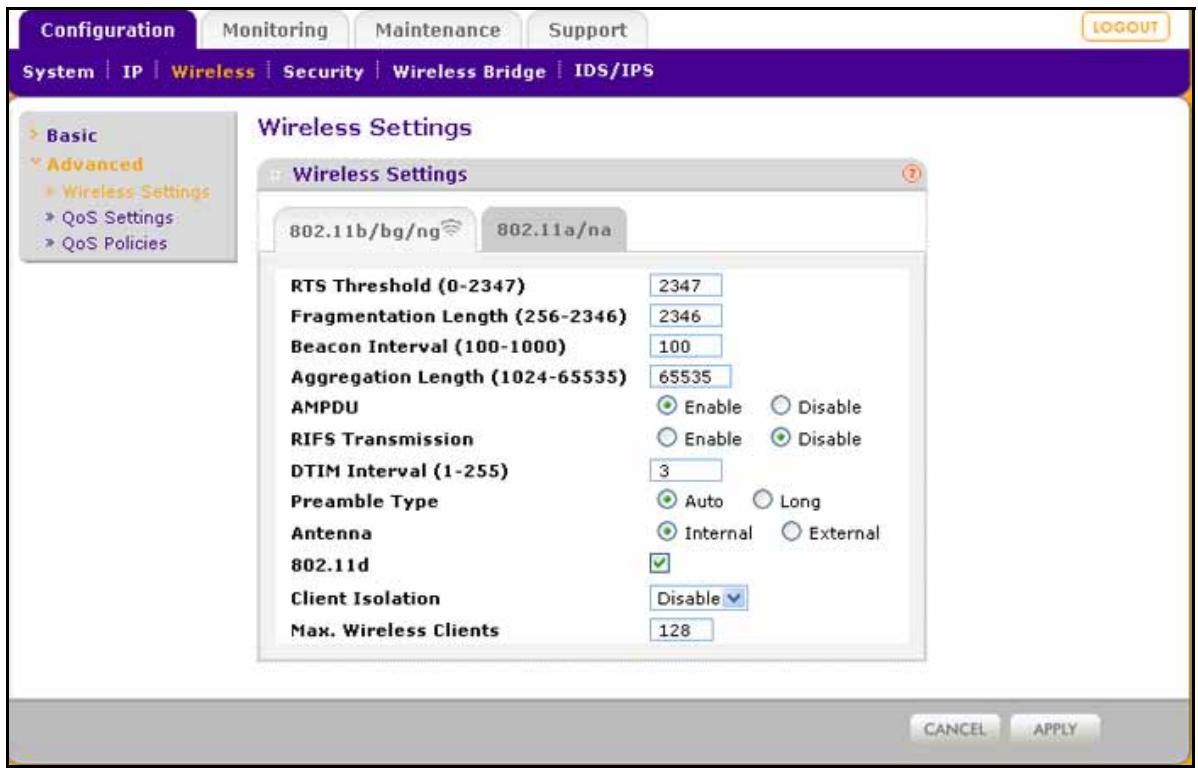The width and height of the screenshot is (1198, 770).
Task: Open Wireless Settings in the sidebar
Action: pos(135,191)
